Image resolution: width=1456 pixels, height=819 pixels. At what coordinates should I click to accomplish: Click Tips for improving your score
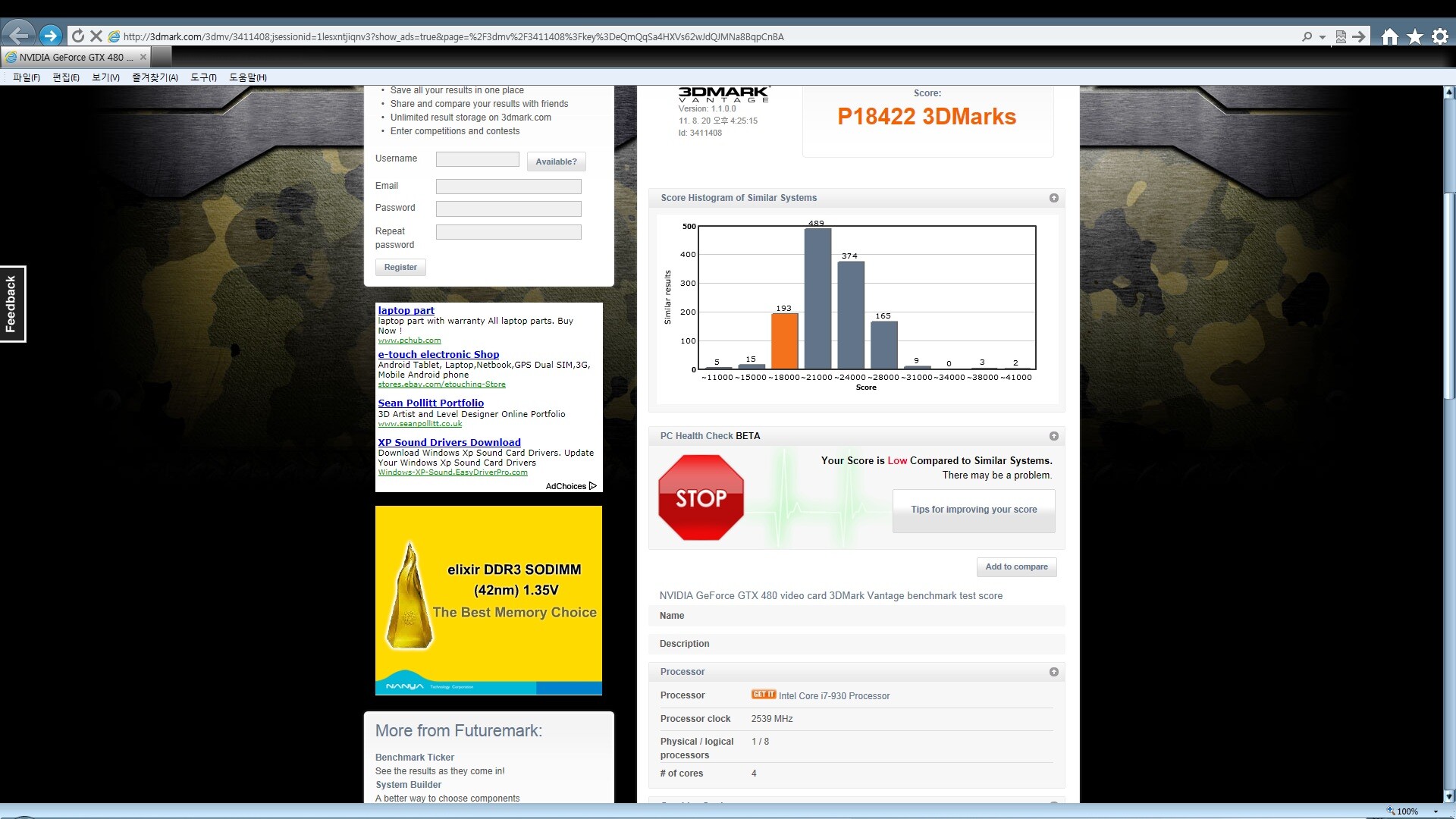pos(974,510)
